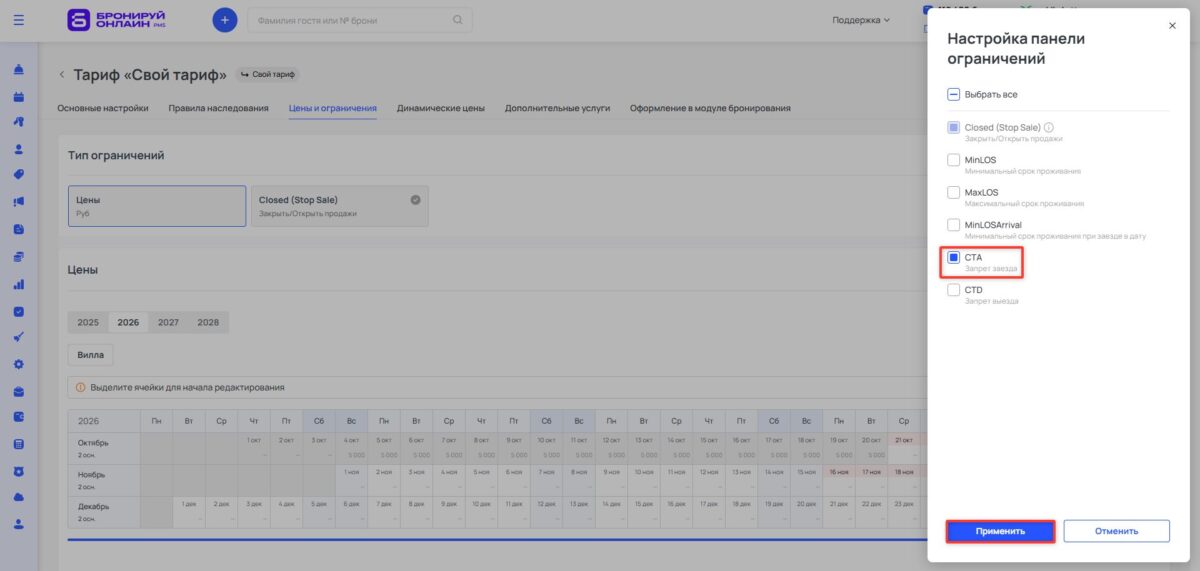The width and height of the screenshot is (1200, 571).
Task: Select the 1 окт price cell
Action: click(254, 448)
